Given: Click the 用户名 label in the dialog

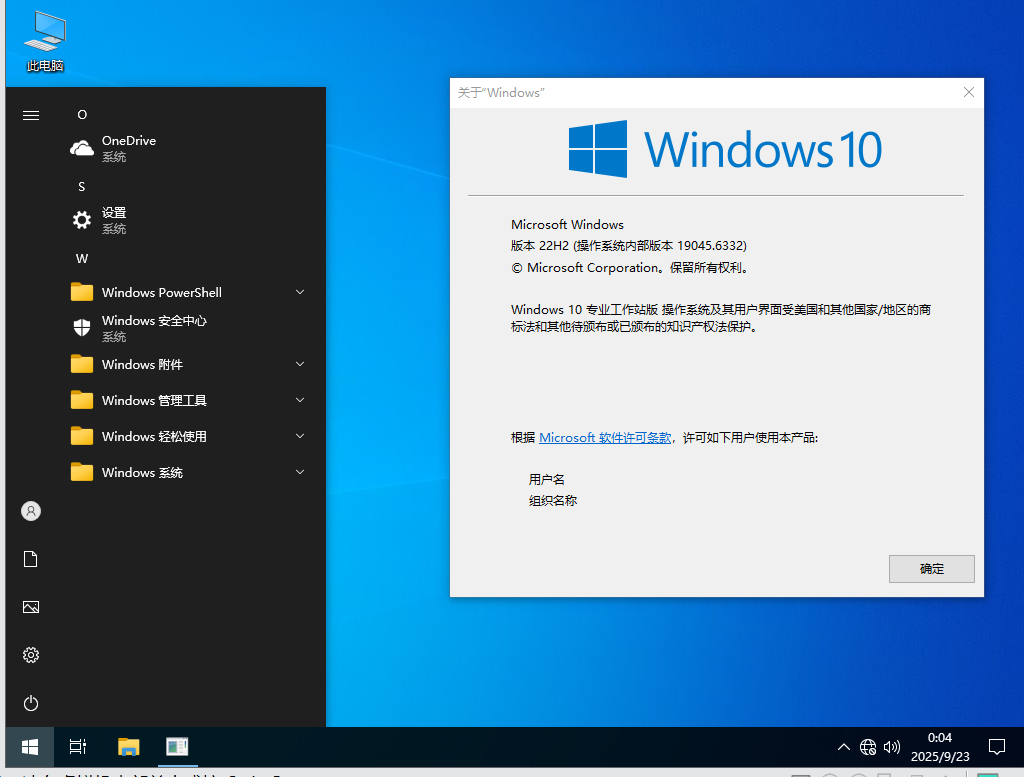Looking at the screenshot, I should 546,479.
